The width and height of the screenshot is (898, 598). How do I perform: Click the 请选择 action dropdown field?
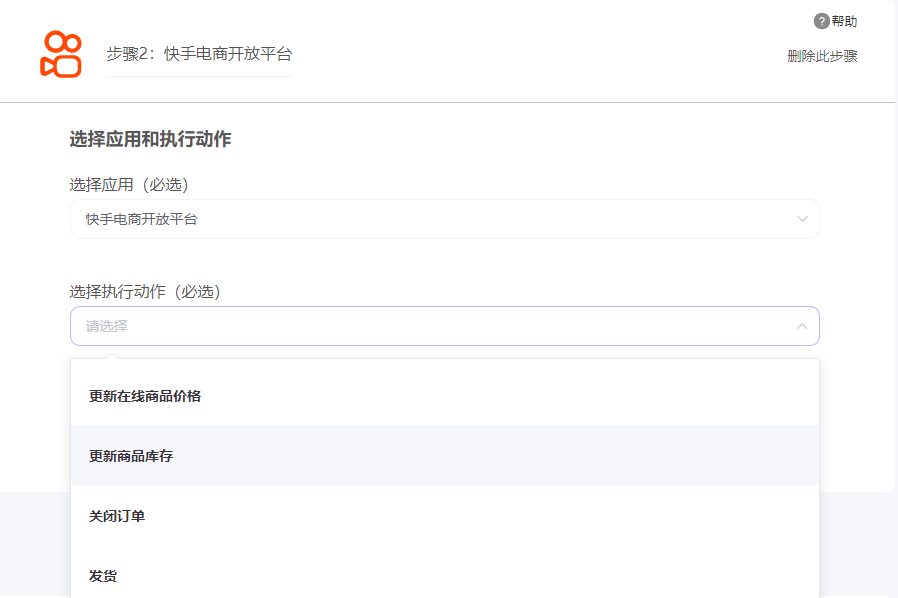[x=445, y=326]
